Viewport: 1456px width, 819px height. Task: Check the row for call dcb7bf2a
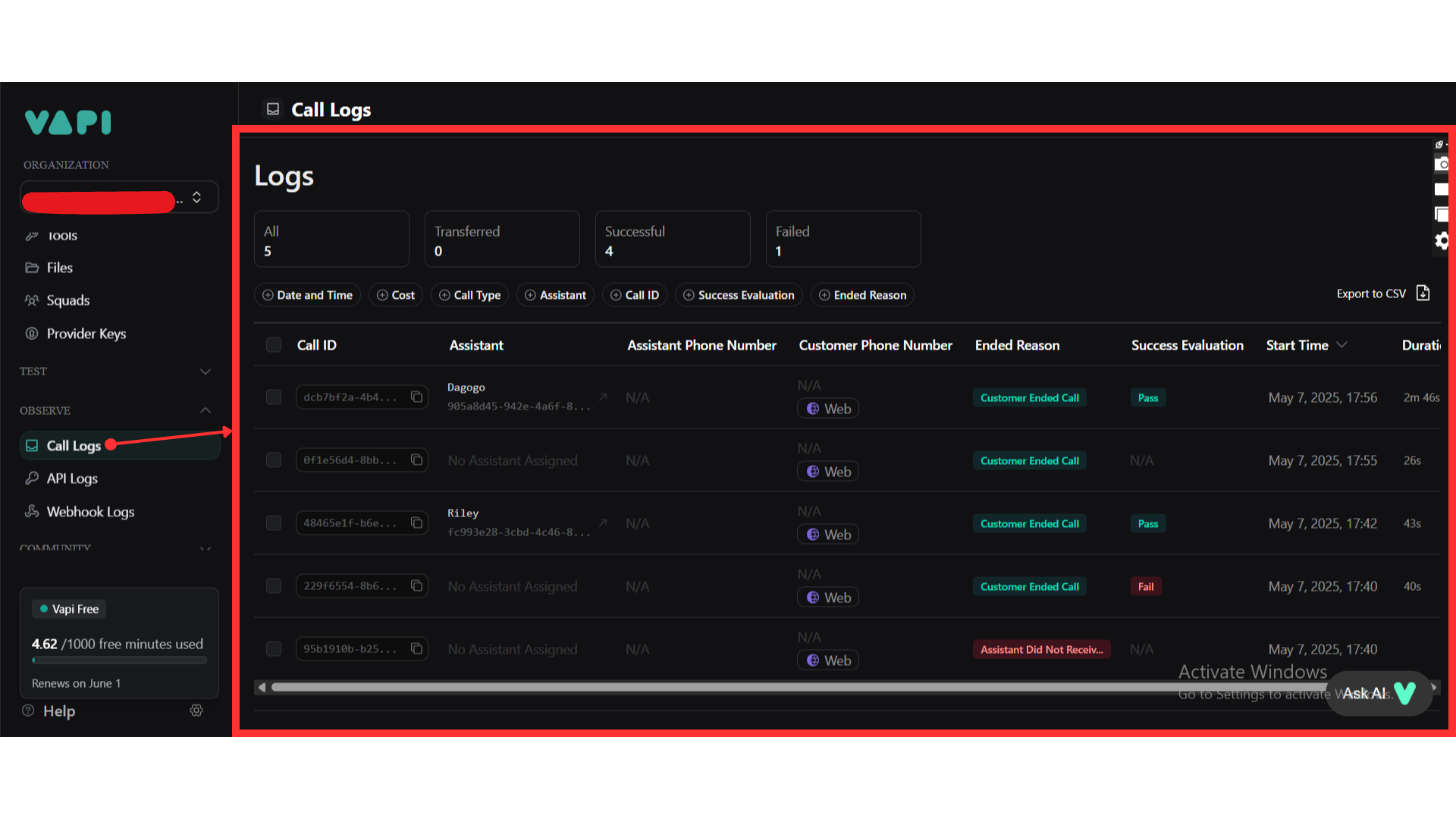click(x=274, y=397)
